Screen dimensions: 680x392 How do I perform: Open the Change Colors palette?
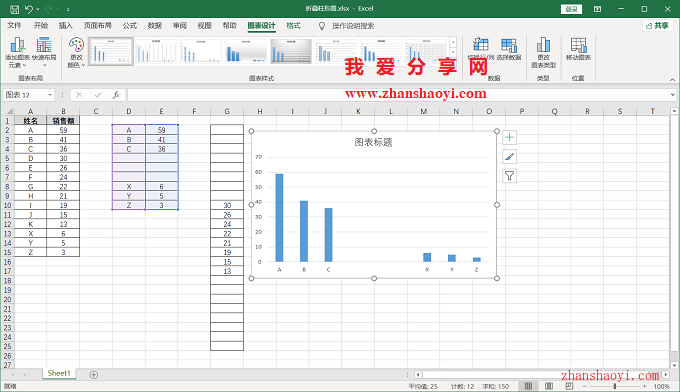pos(76,52)
